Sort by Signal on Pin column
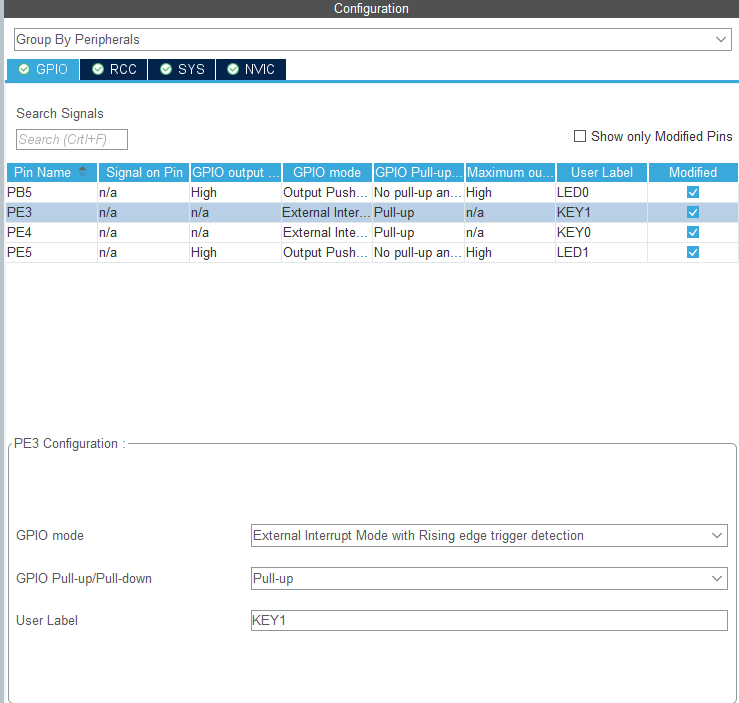 pyautogui.click(x=144, y=172)
